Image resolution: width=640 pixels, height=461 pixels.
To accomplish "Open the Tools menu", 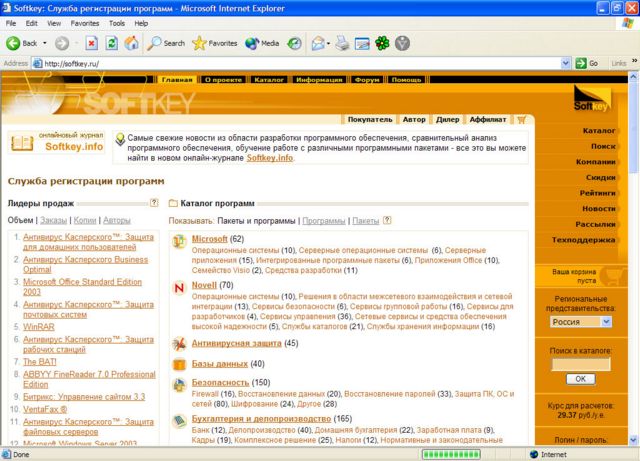I will (117, 23).
